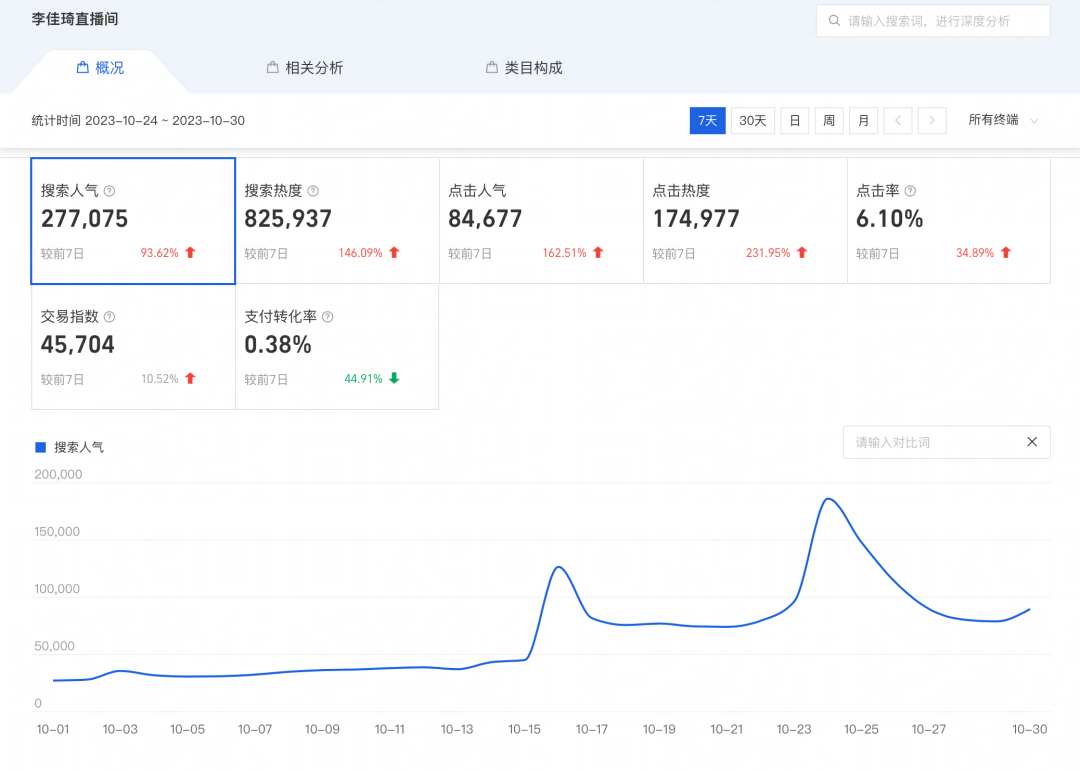Open the 所有终端 terminal dropdown
The width and height of the screenshot is (1080, 771).
tap(1003, 121)
